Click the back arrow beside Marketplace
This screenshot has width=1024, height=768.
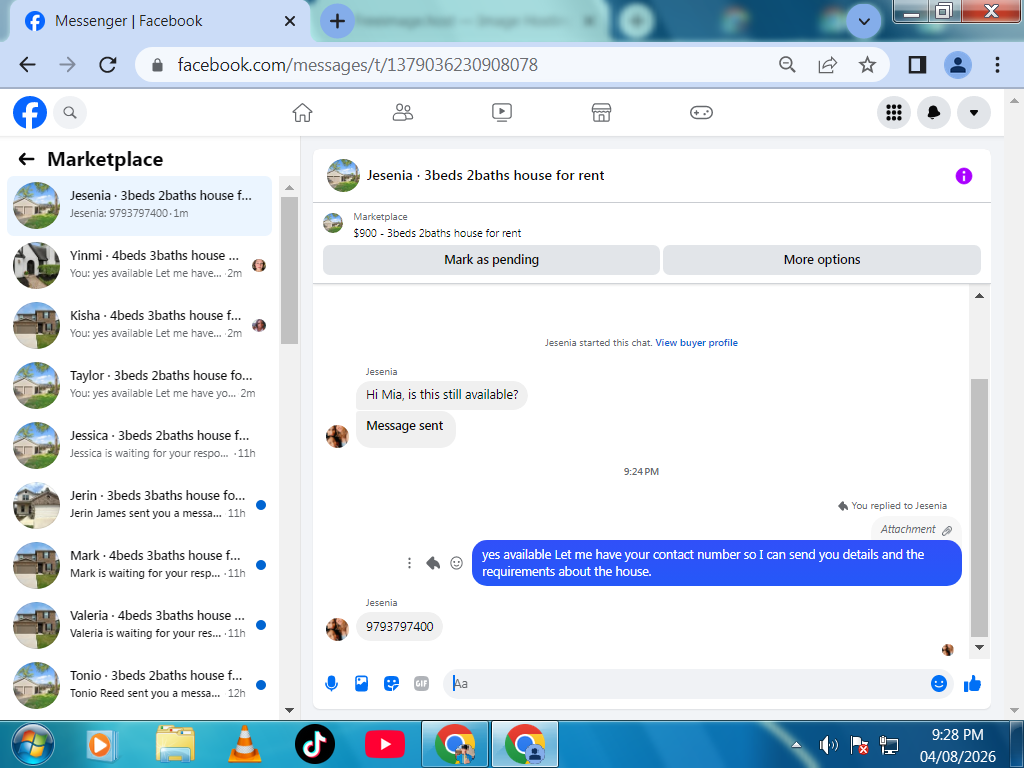26,159
